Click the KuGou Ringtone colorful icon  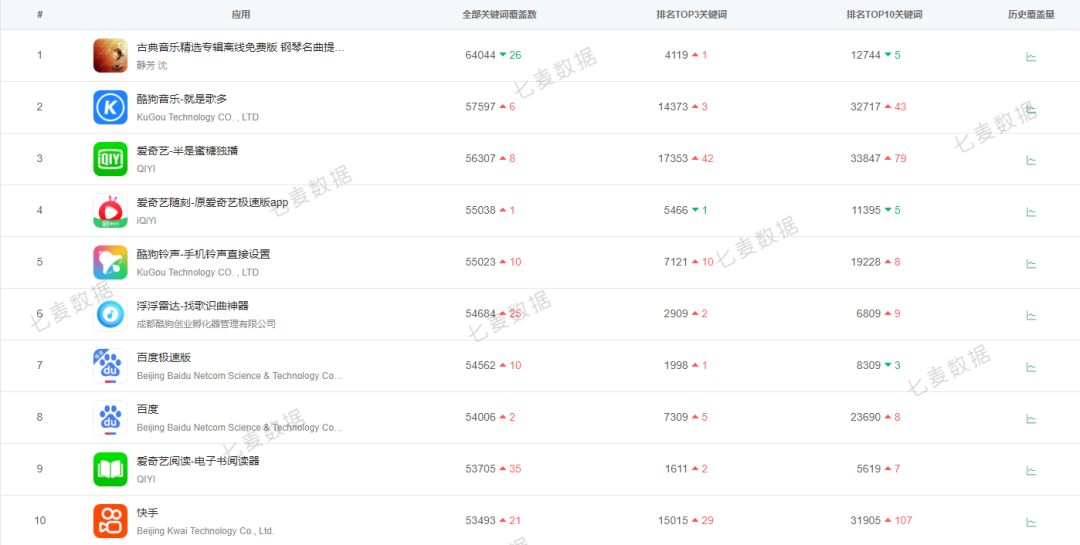[x=110, y=262]
